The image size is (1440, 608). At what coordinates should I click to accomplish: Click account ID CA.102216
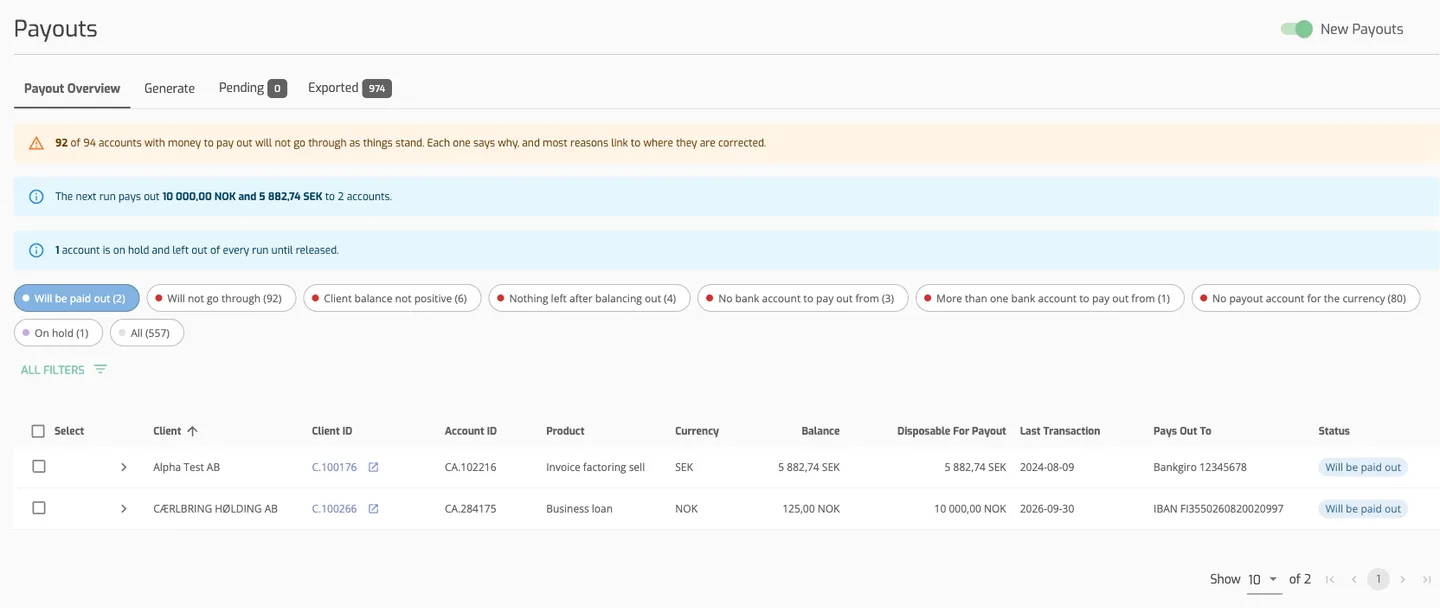tap(471, 467)
